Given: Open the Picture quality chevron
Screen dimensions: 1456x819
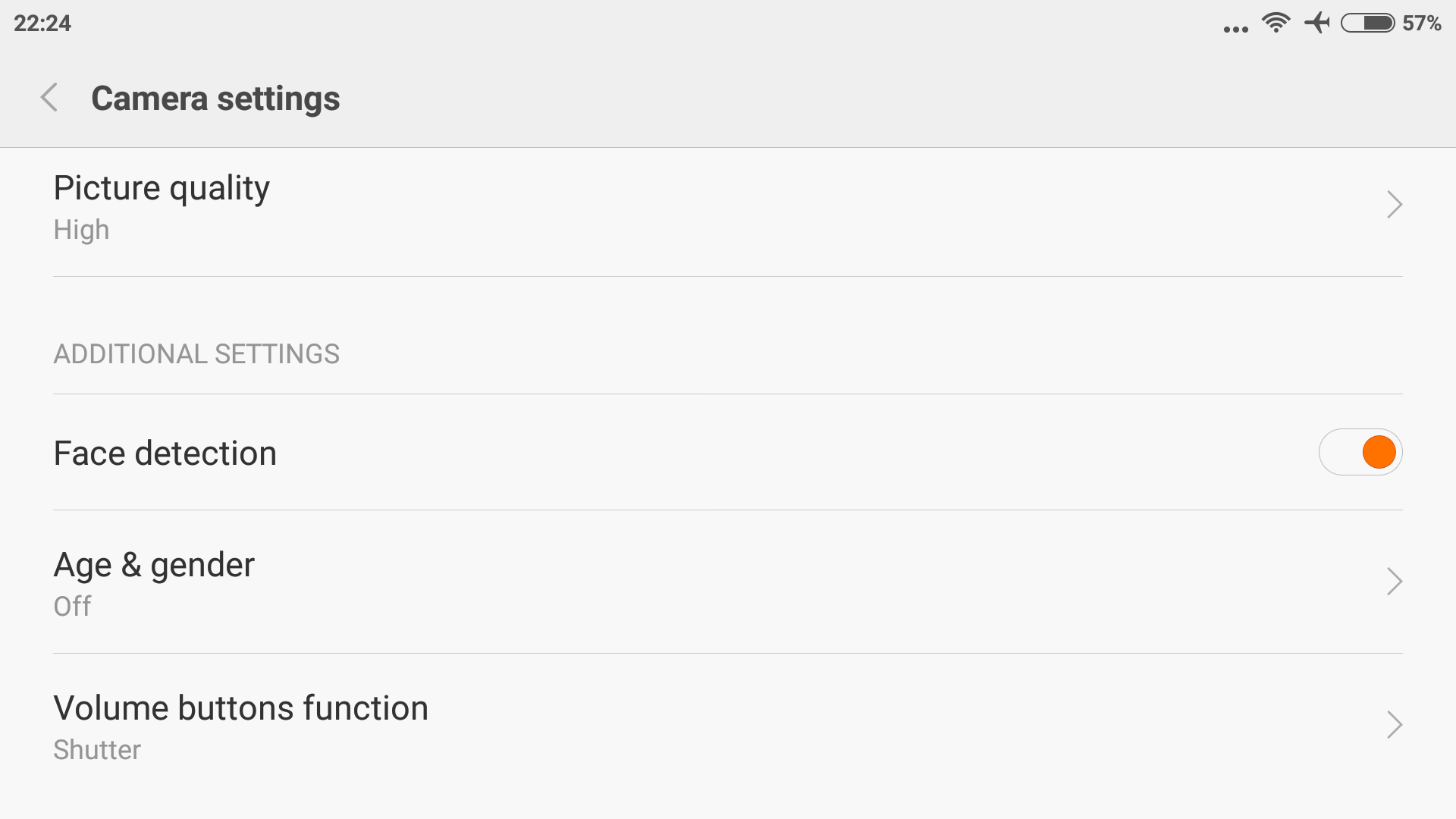Looking at the screenshot, I should tap(1395, 205).
